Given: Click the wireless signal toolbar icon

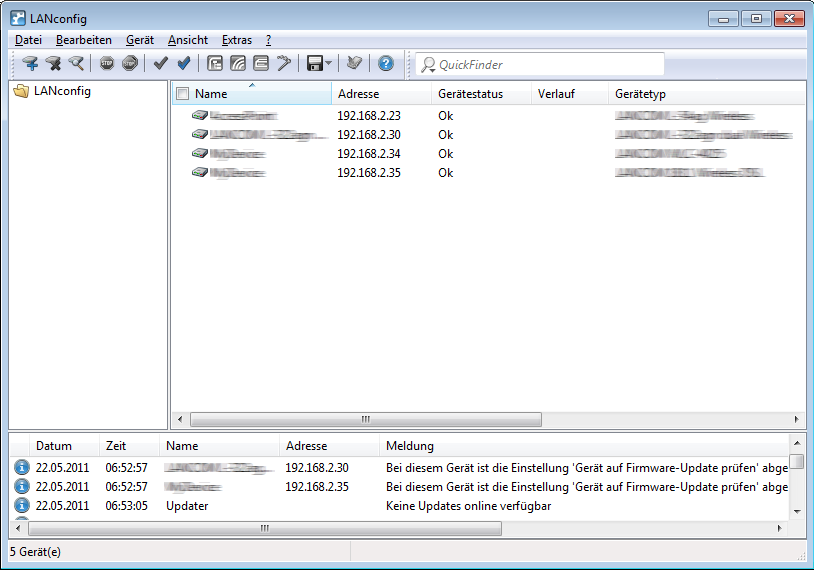Looking at the screenshot, I should [x=238, y=64].
